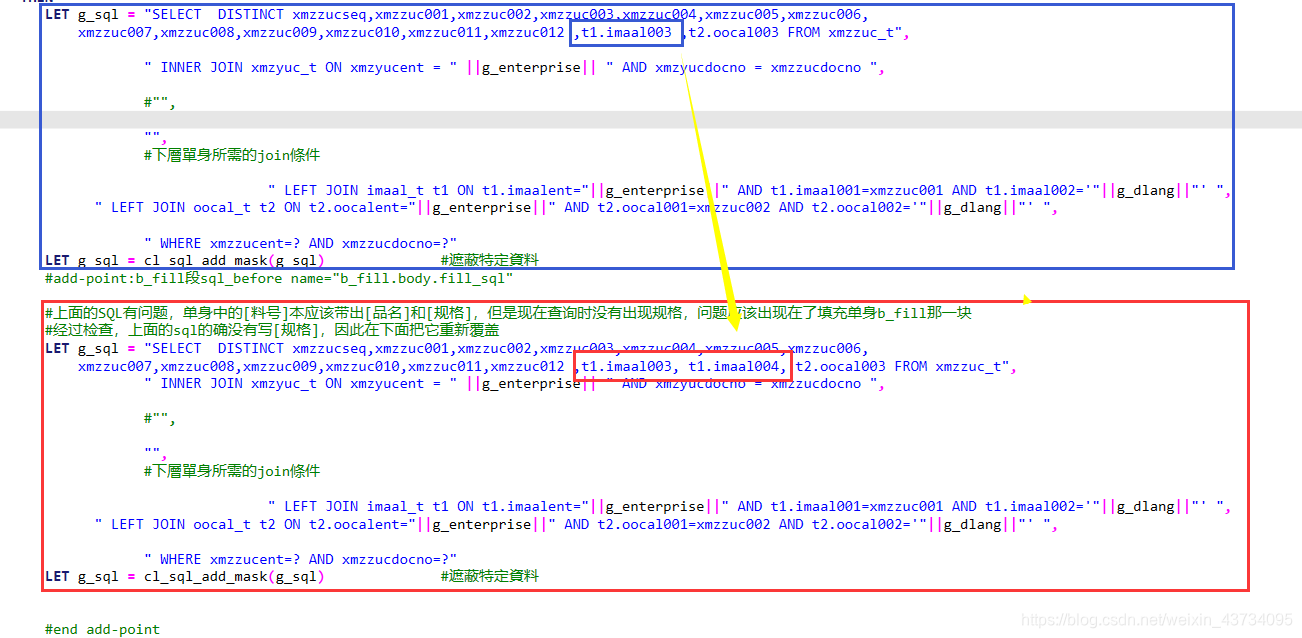Click "xmzzuc012" in the first SELECT statement
The image size is (1302, 638).
pos(527,32)
